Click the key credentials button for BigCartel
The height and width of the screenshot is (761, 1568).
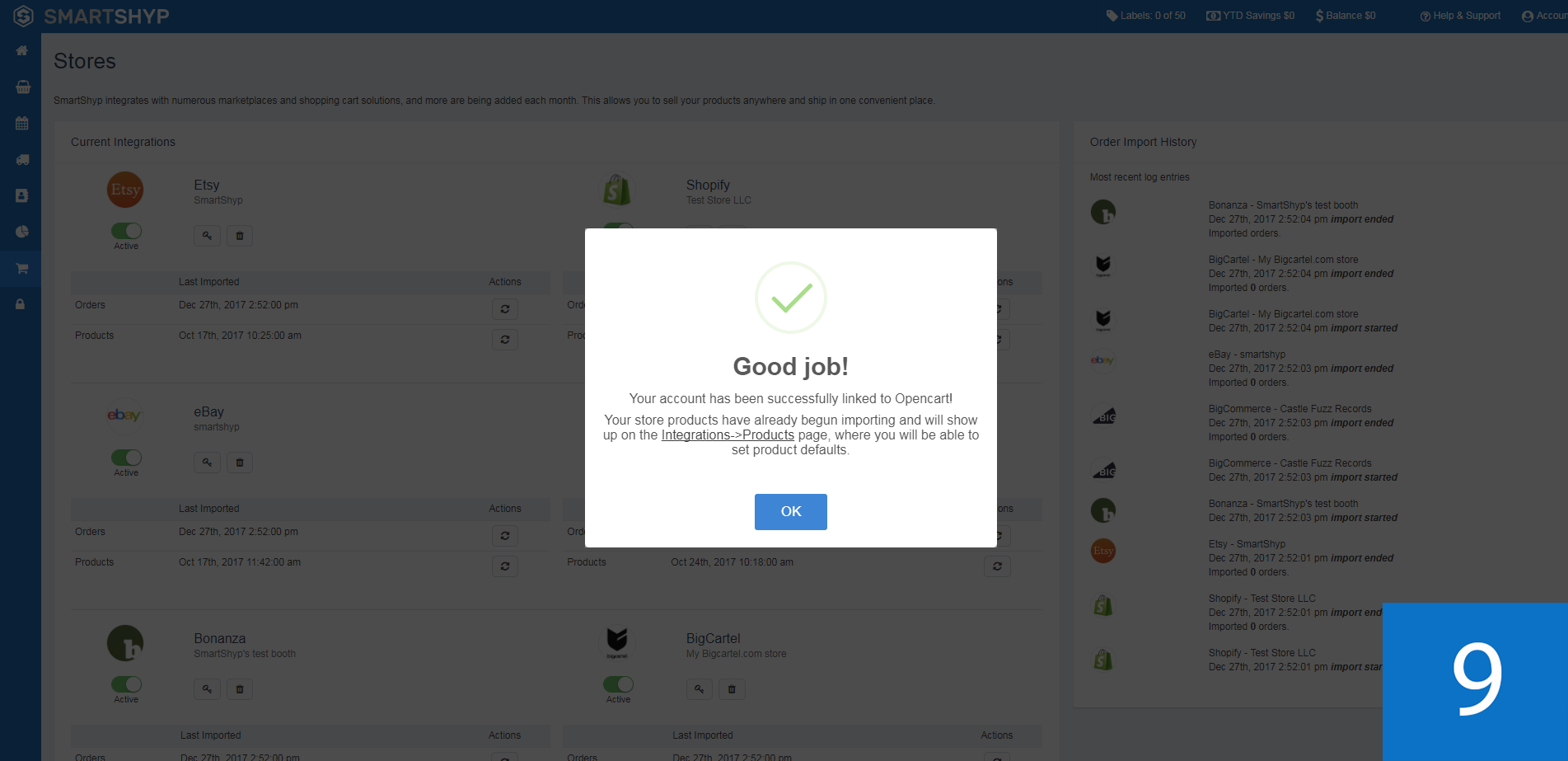pos(699,689)
